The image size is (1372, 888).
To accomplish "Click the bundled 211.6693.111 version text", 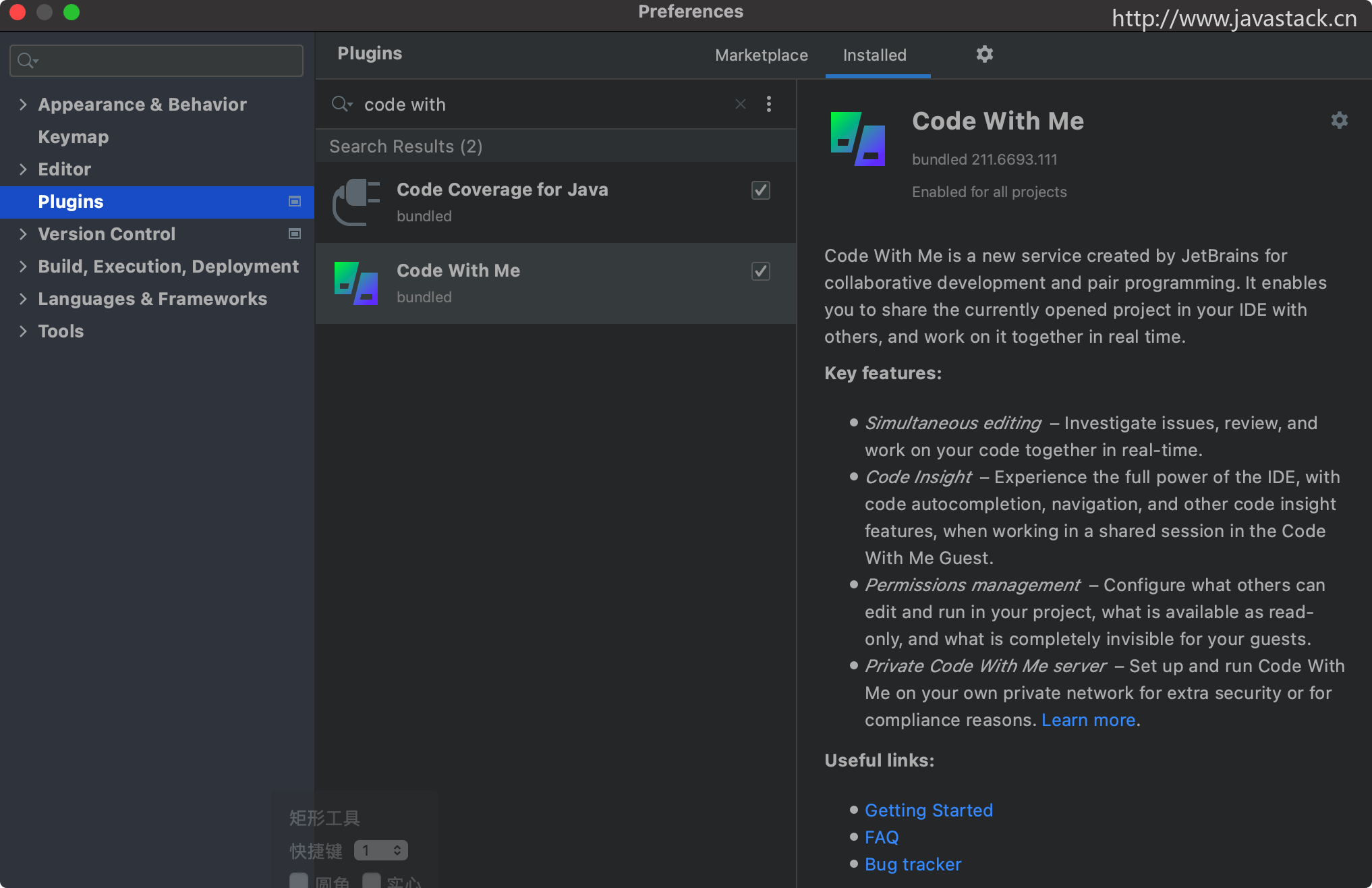I will click(x=985, y=160).
